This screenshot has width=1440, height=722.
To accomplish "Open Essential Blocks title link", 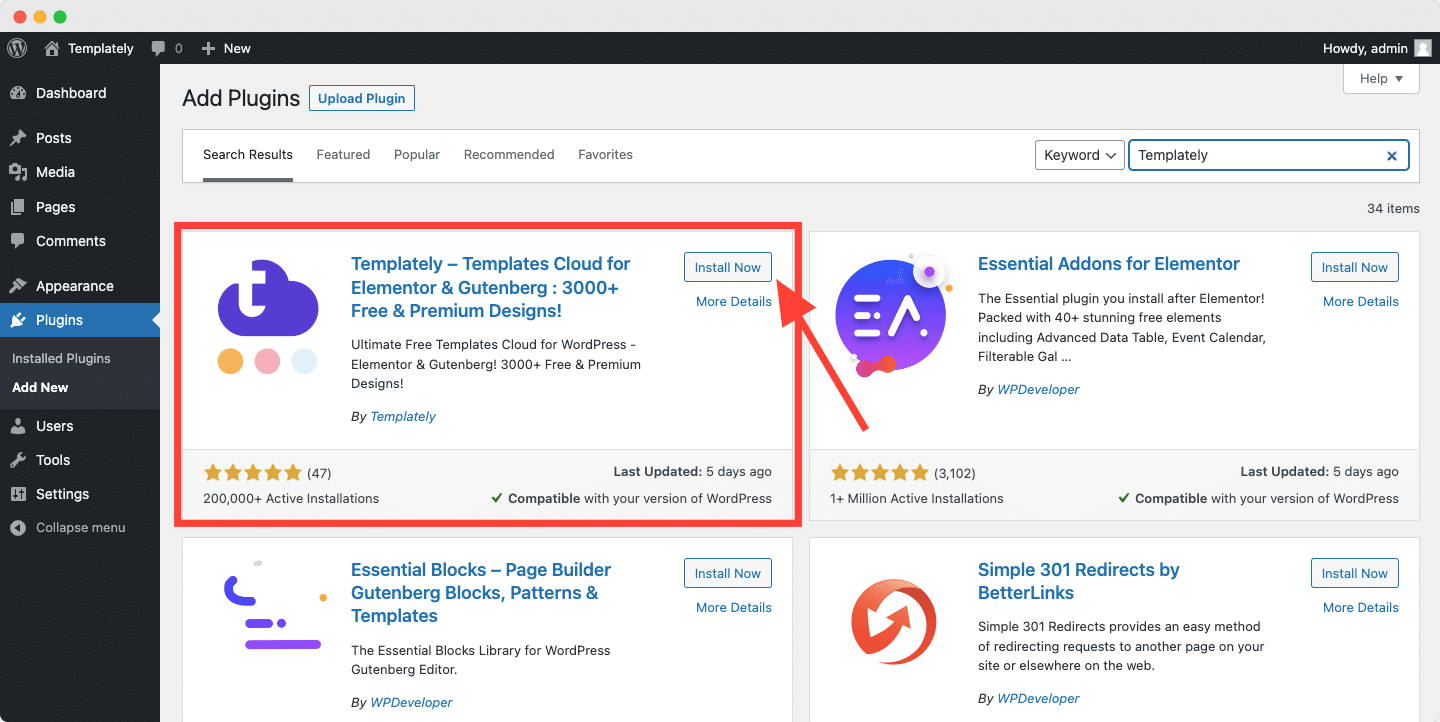I will [481, 593].
